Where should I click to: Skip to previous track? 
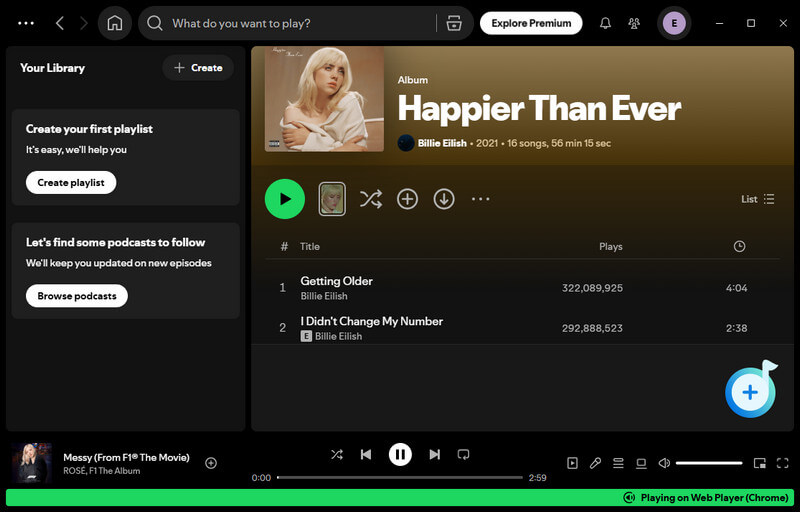click(x=366, y=454)
